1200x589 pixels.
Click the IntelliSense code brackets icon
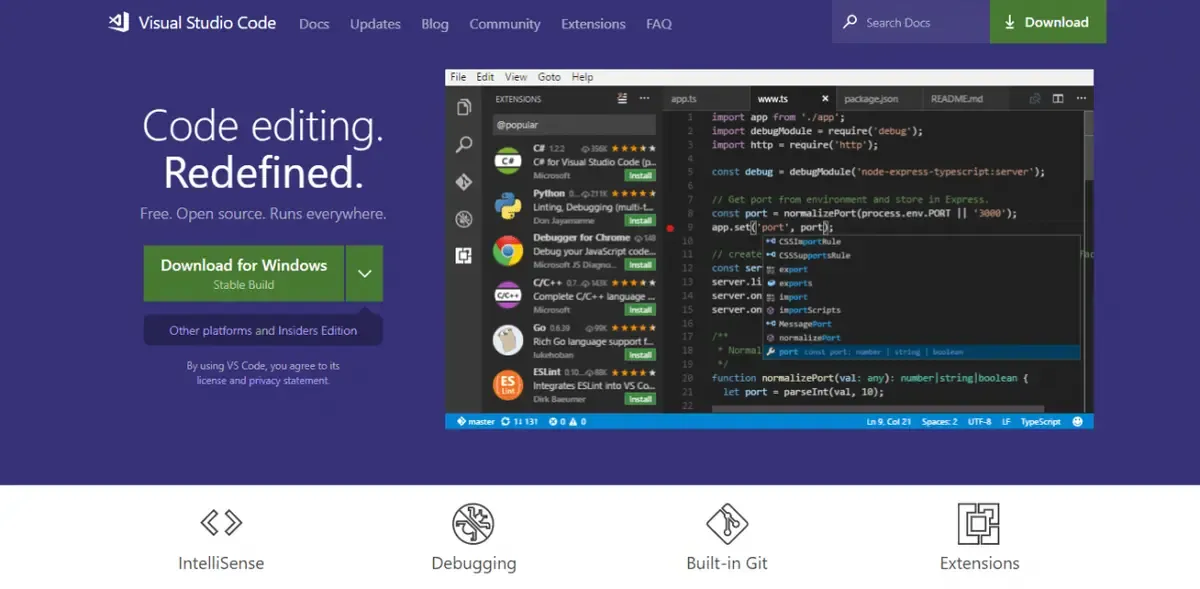(x=221, y=522)
